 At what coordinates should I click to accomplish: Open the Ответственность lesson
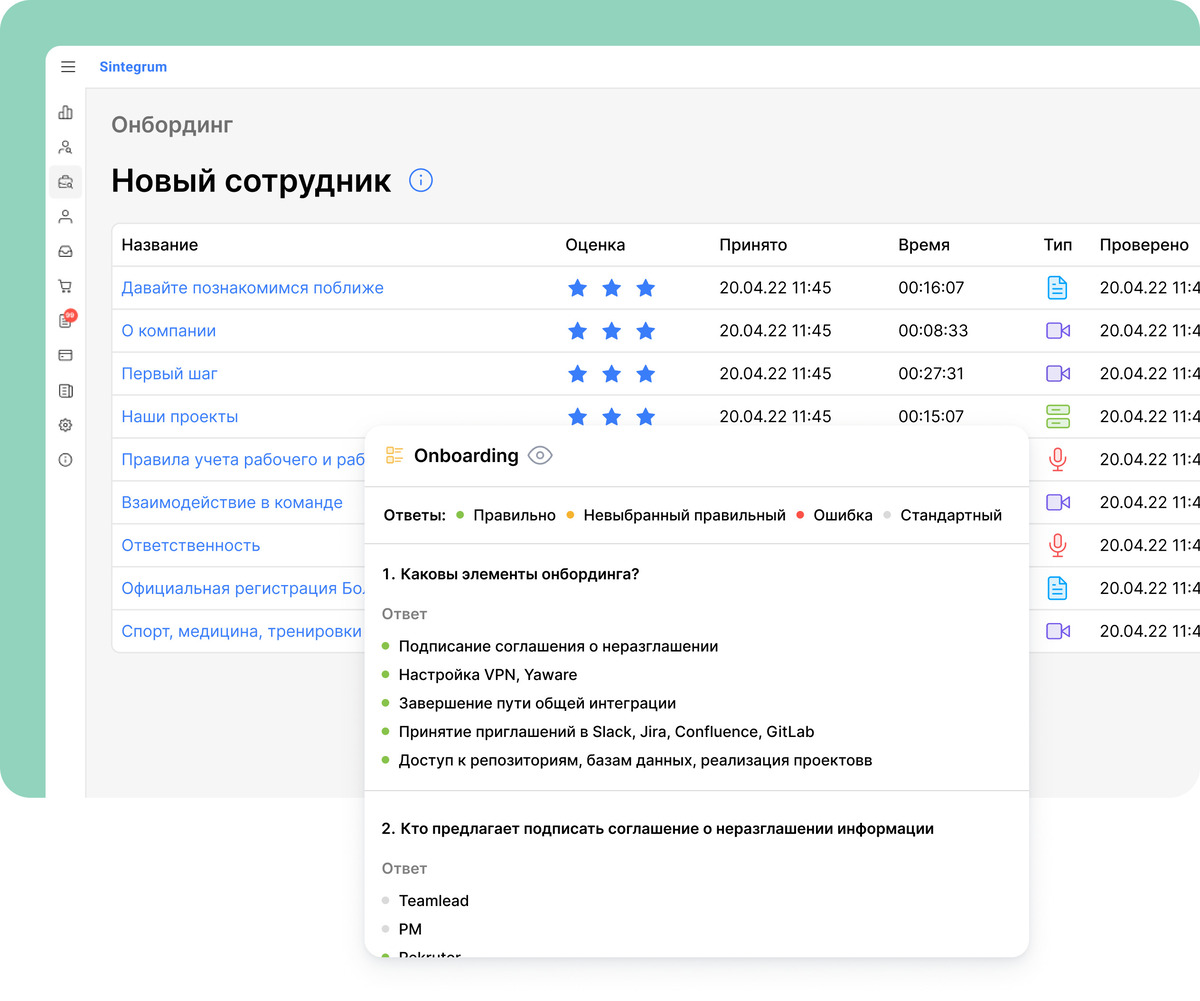[191, 545]
